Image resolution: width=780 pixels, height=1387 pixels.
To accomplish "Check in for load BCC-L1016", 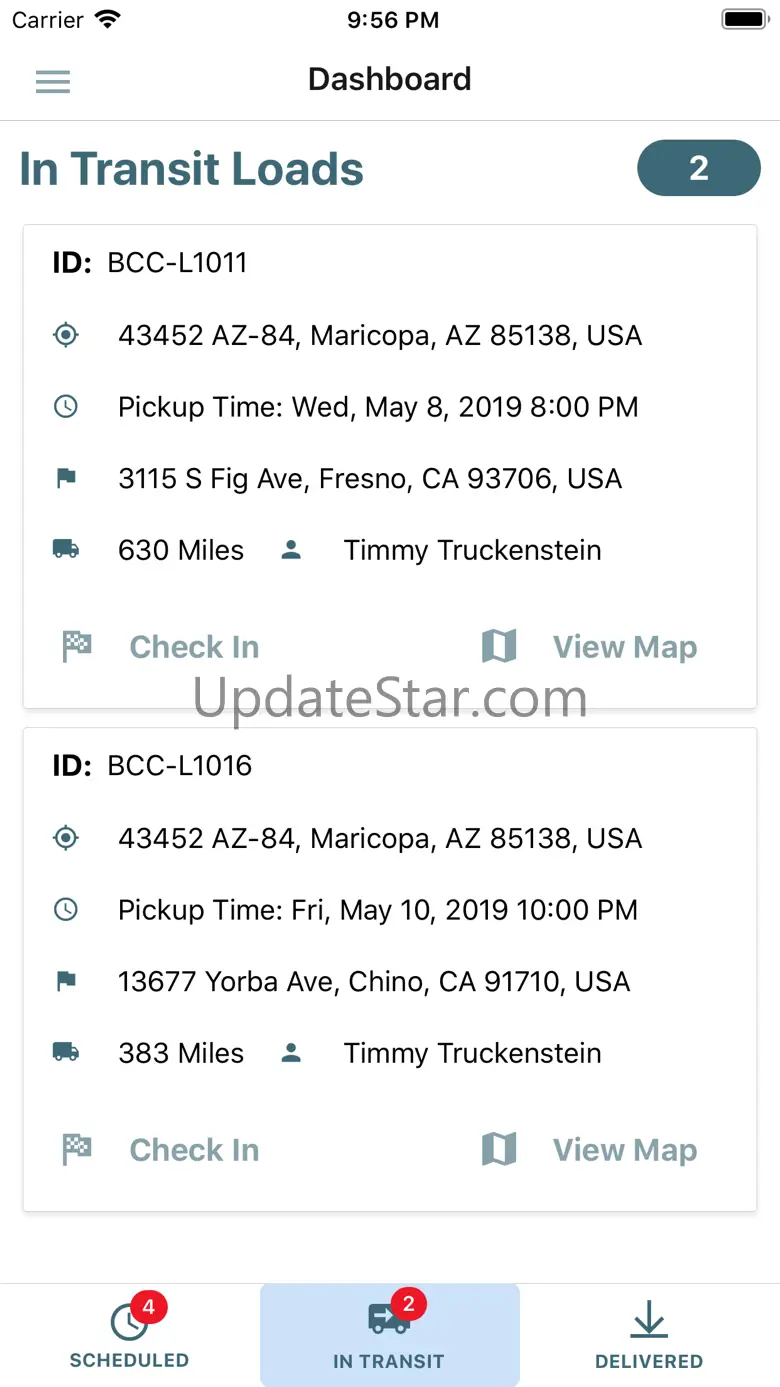I will pos(161,1150).
